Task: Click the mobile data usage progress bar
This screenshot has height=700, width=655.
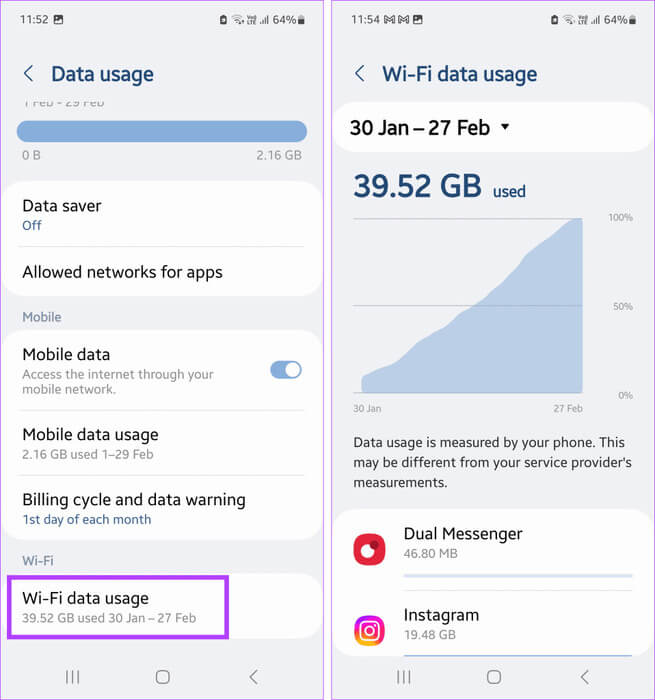Action: (x=162, y=131)
